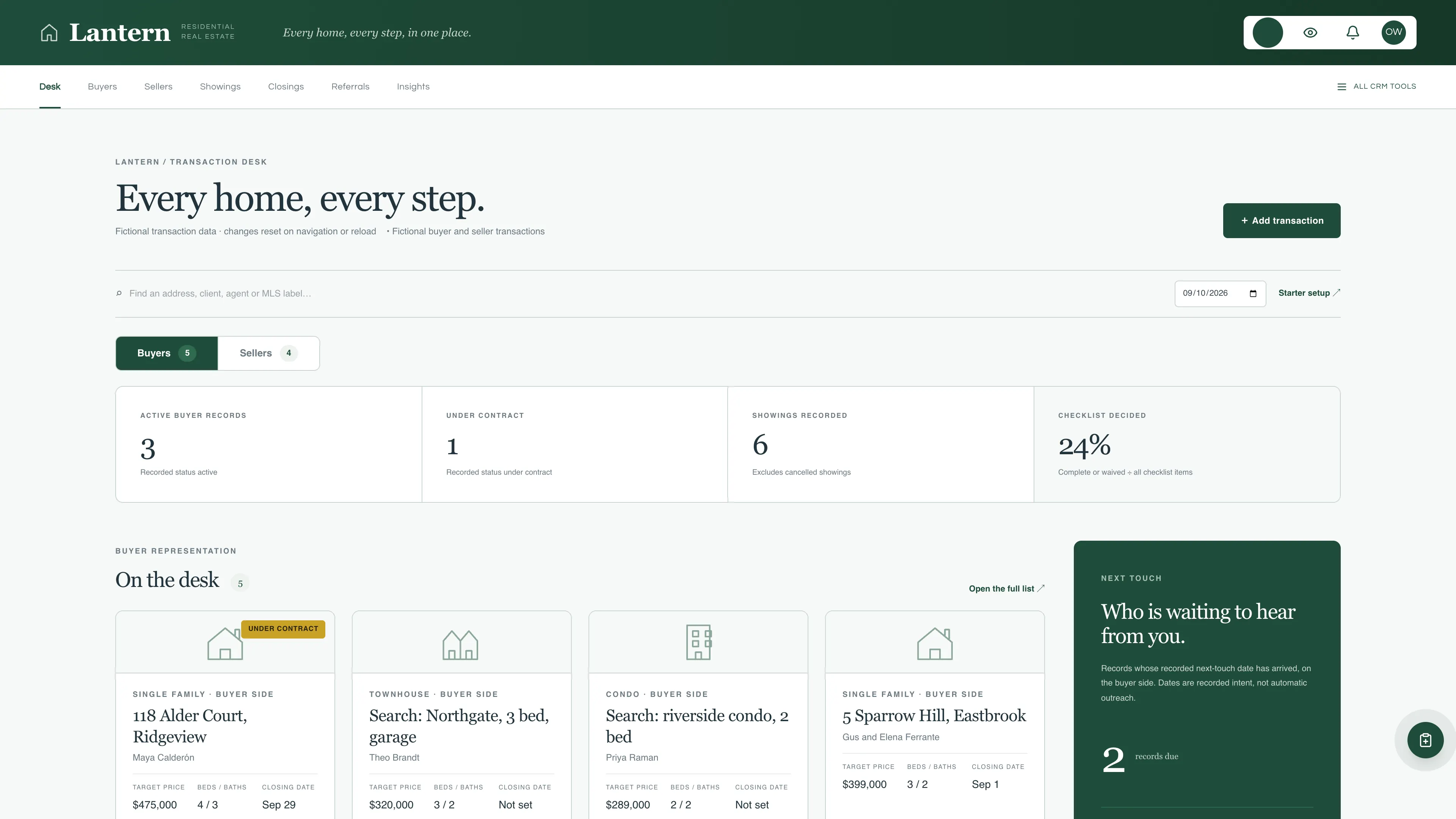This screenshot has height=819, width=1456.
Task: Open the full list link
Action: point(1007,588)
